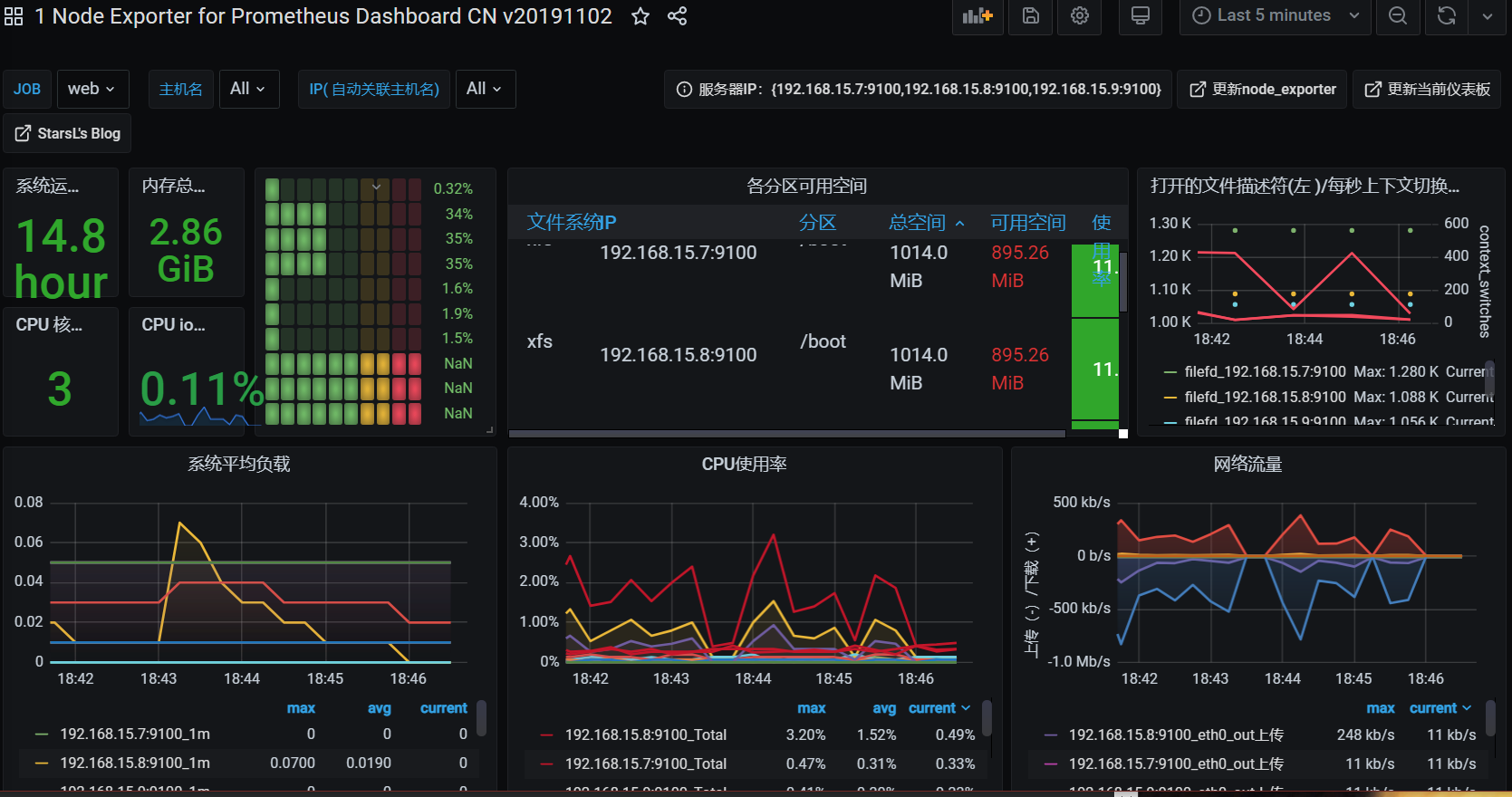
Task: Open the refresh interval dropdown
Action: [1488, 16]
